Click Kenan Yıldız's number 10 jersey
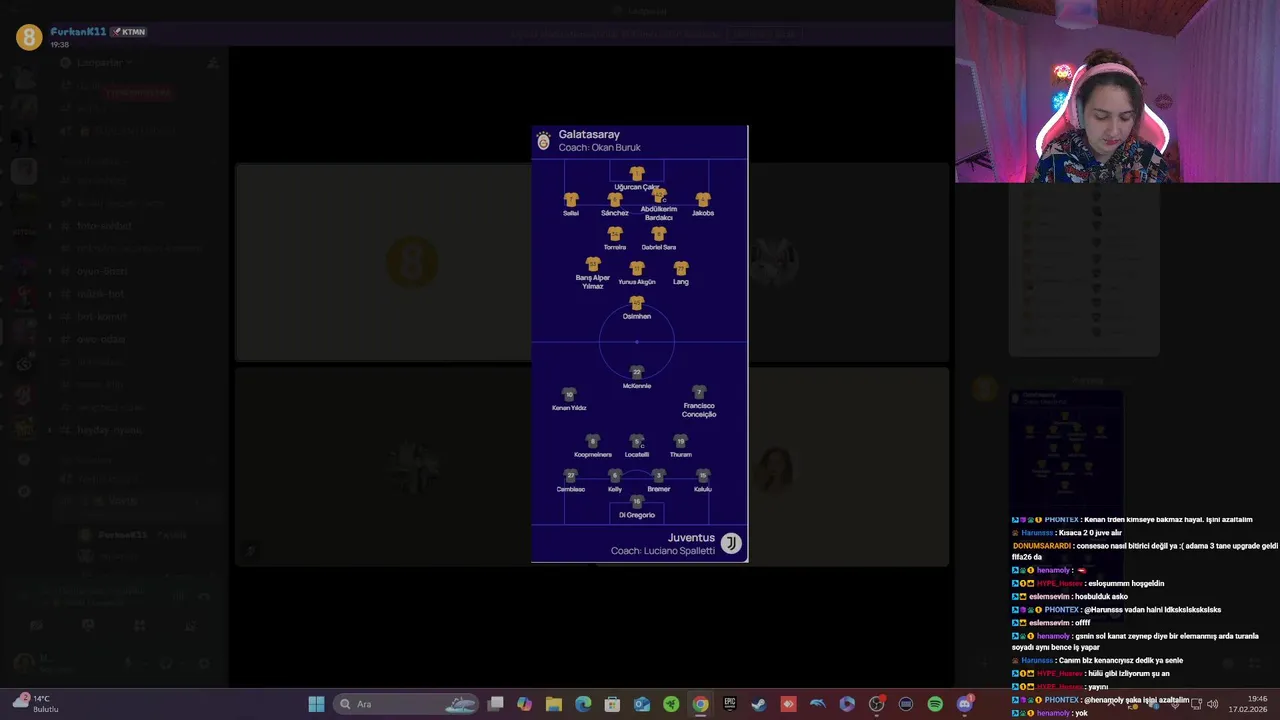 coord(569,395)
